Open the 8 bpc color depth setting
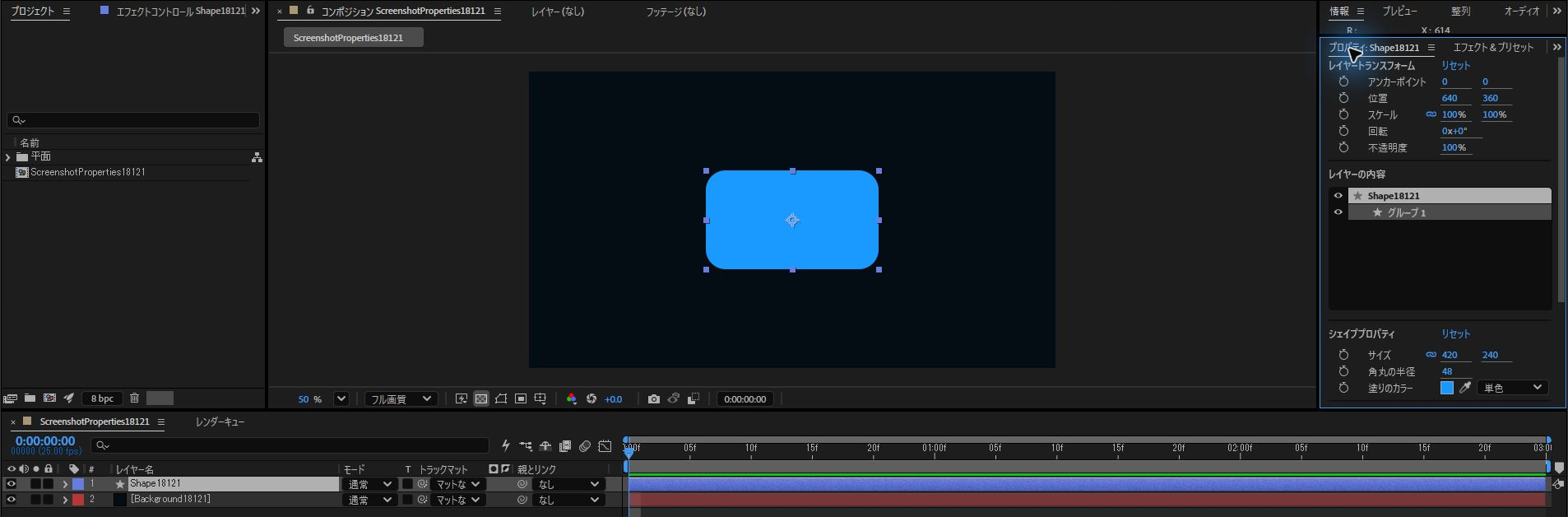This screenshot has height=517, width=1568. click(103, 398)
